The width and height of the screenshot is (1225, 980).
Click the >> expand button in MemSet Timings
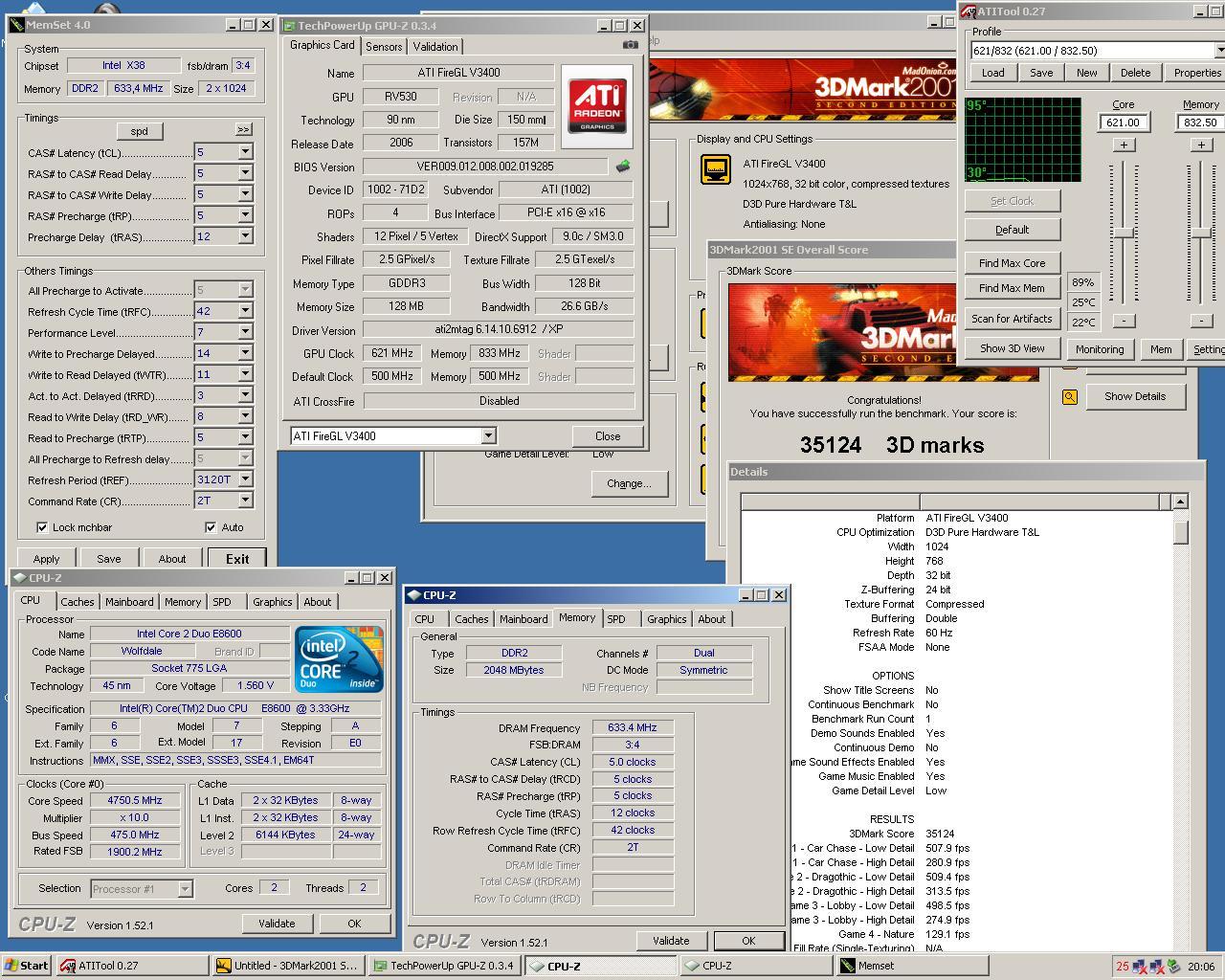[x=243, y=130]
